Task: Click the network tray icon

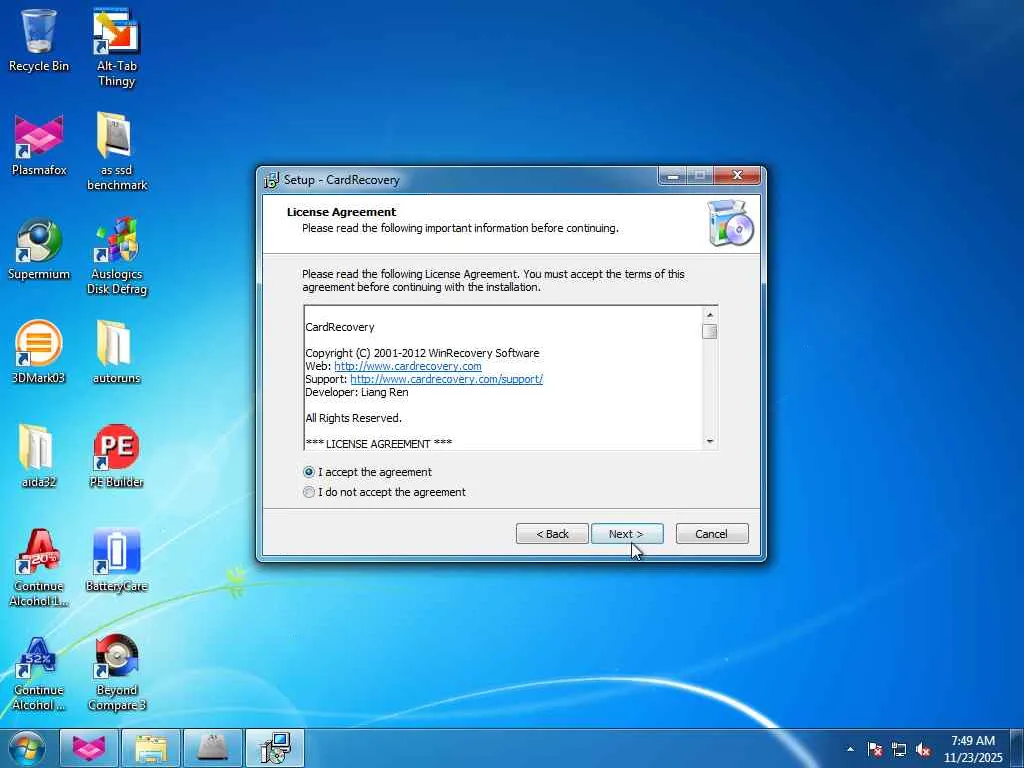Action: pos(899,749)
